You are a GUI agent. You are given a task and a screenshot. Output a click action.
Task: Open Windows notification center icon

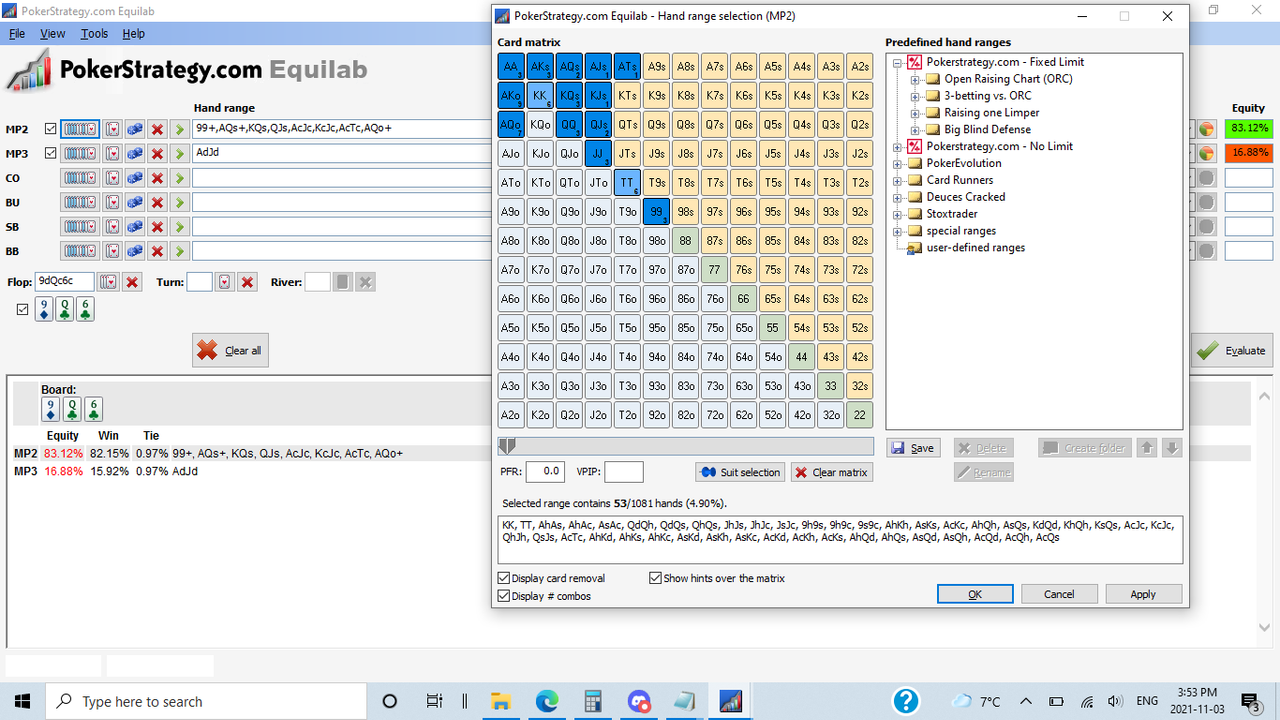[1249, 701]
